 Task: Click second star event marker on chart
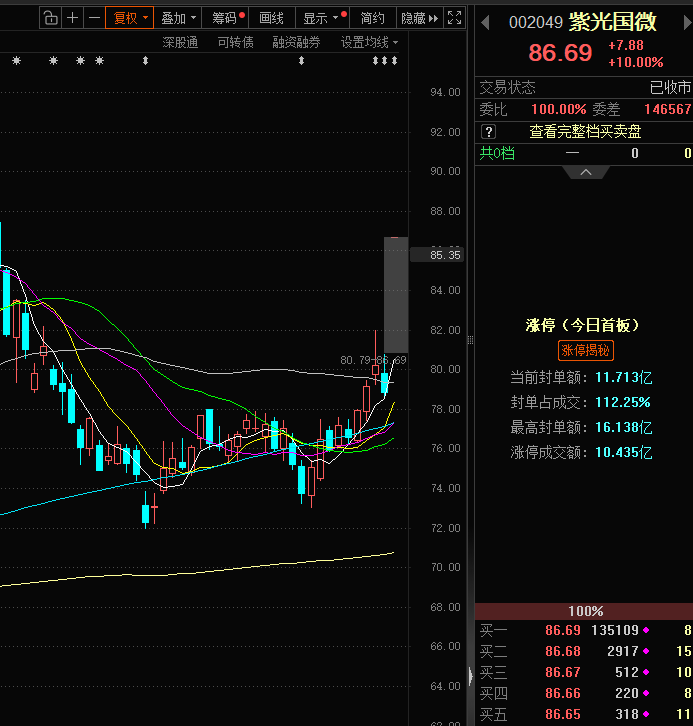tap(54, 61)
